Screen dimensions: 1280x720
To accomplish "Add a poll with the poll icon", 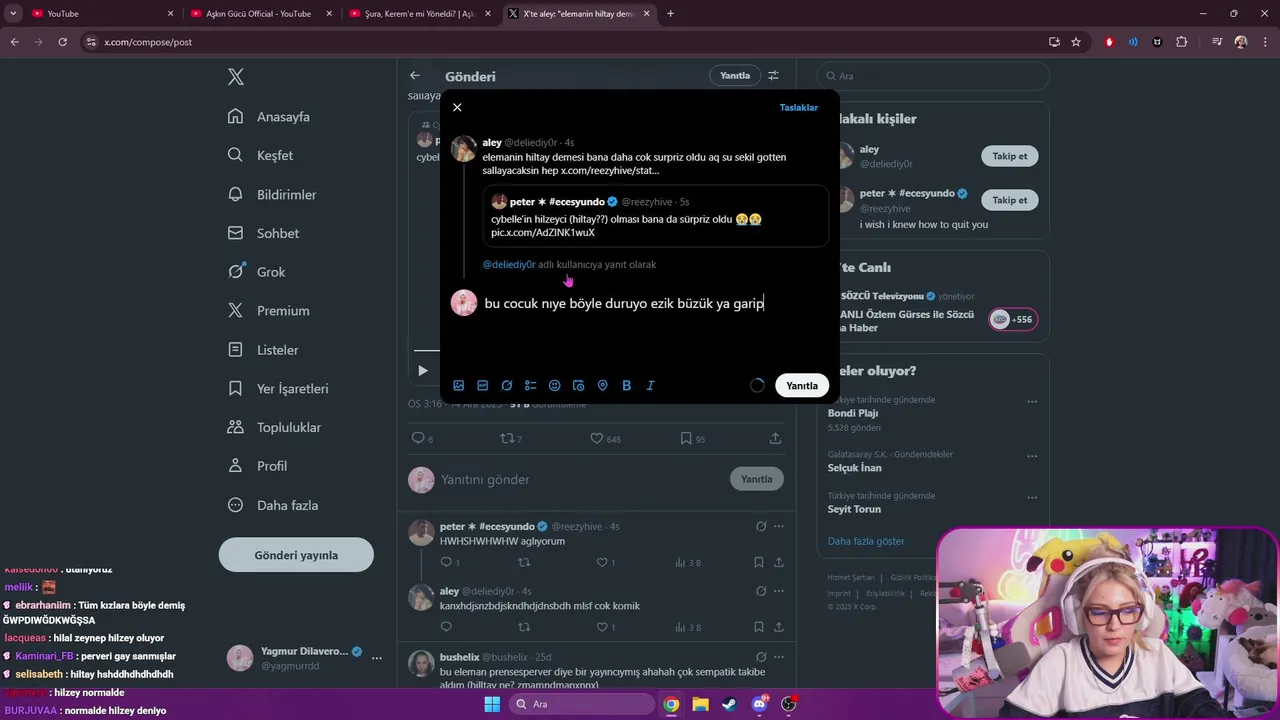I will click(531, 385).
